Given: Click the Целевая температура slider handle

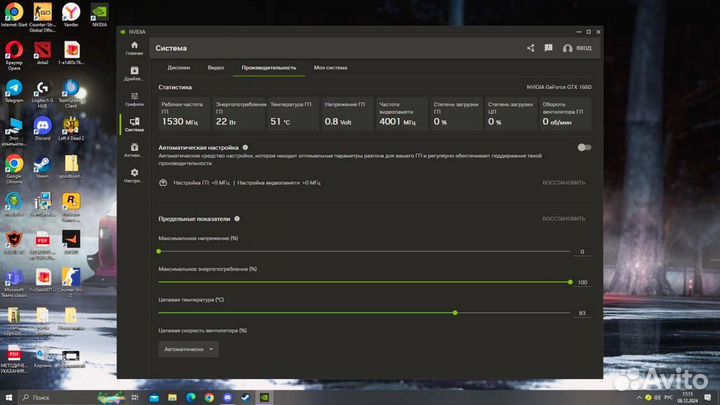Looking at the screenshot, I should (x=455, y=313).
